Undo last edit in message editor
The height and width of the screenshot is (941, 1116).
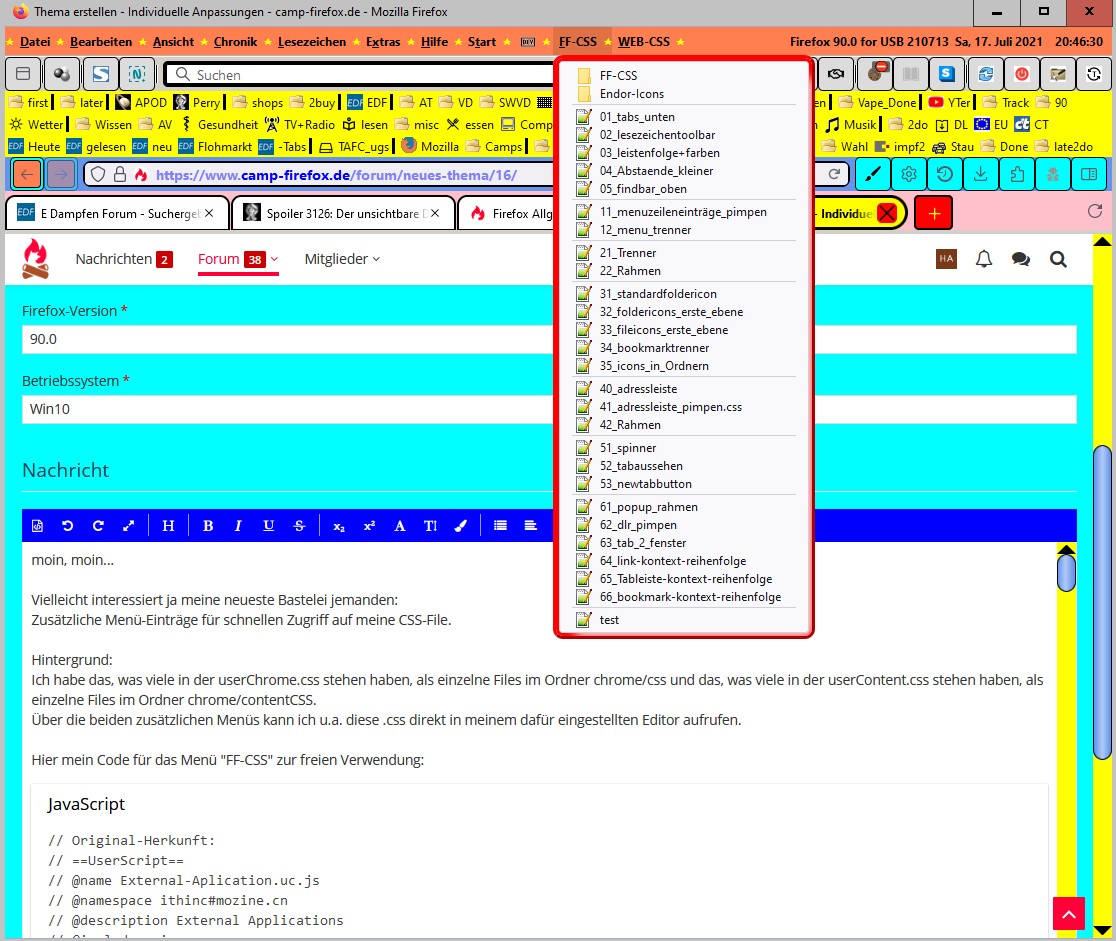(x=68, y=525)
